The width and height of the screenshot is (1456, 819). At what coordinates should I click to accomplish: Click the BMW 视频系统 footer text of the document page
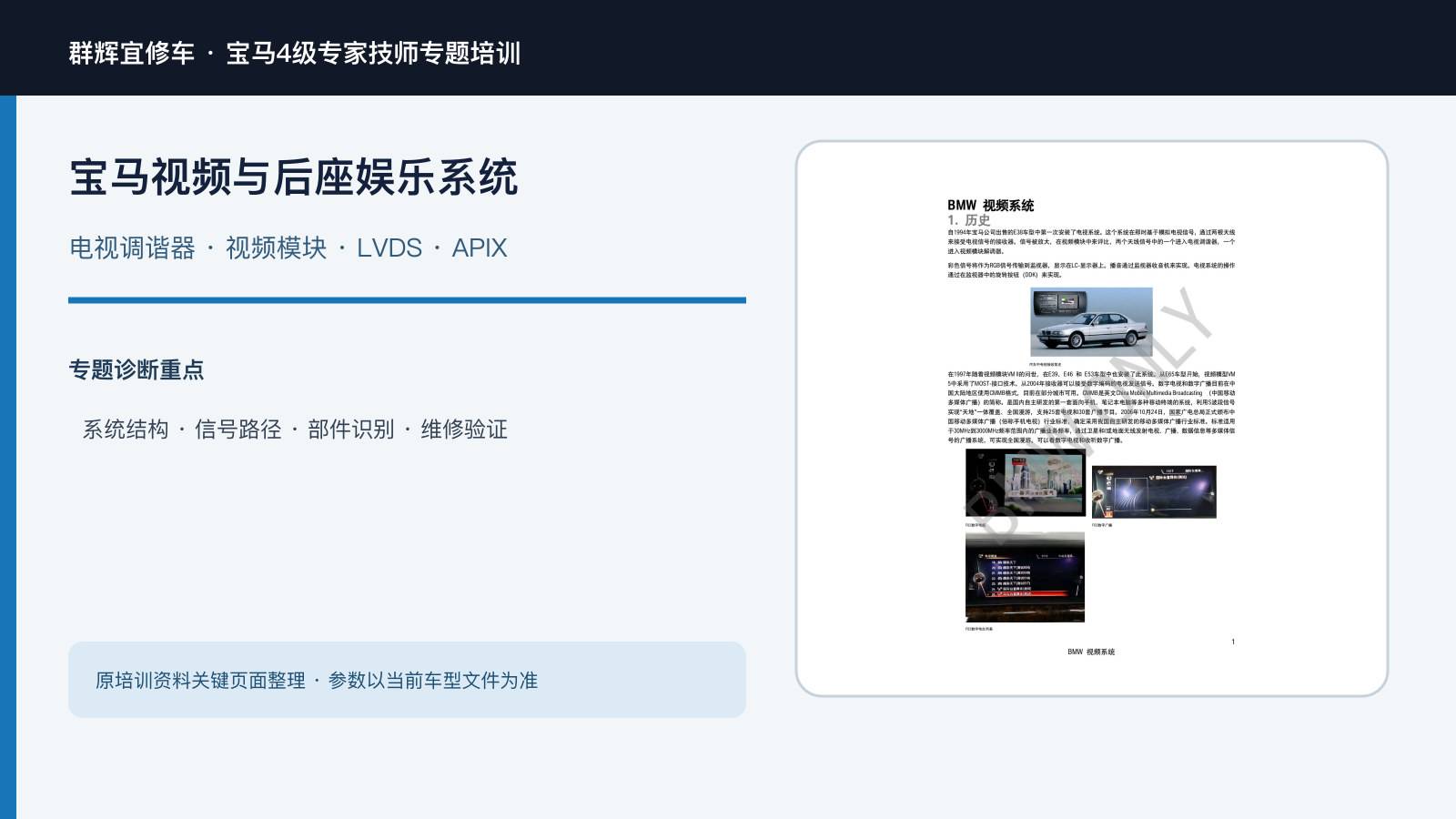pos(1091,652)
